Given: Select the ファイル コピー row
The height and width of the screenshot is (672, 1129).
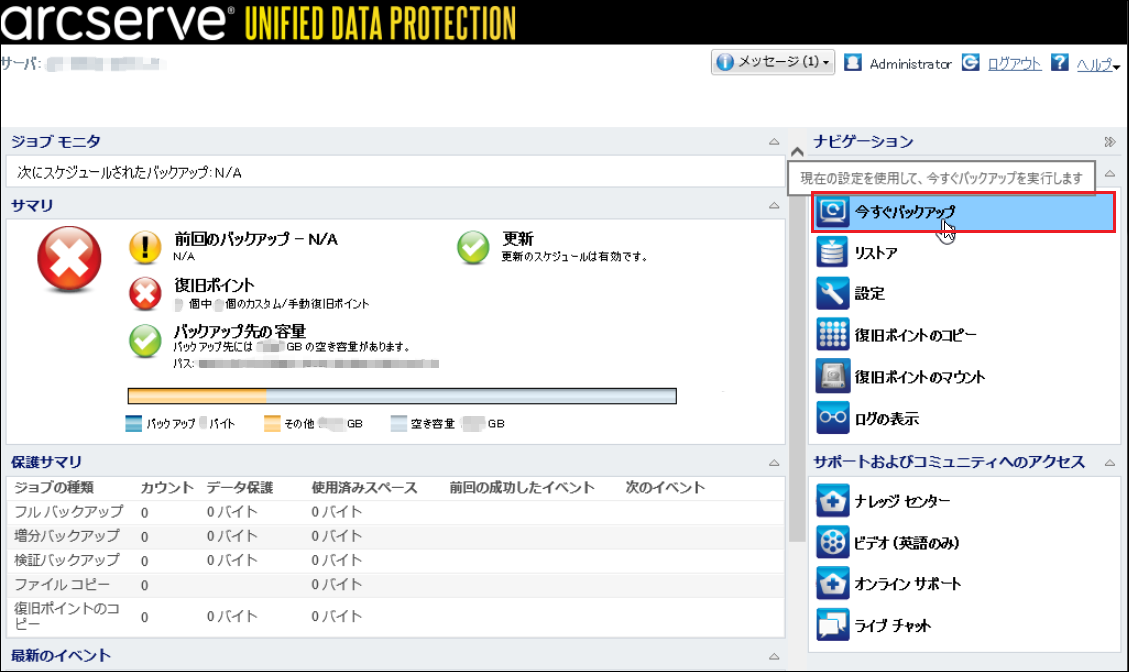Looking at the screenshot, I should [396, 585].
